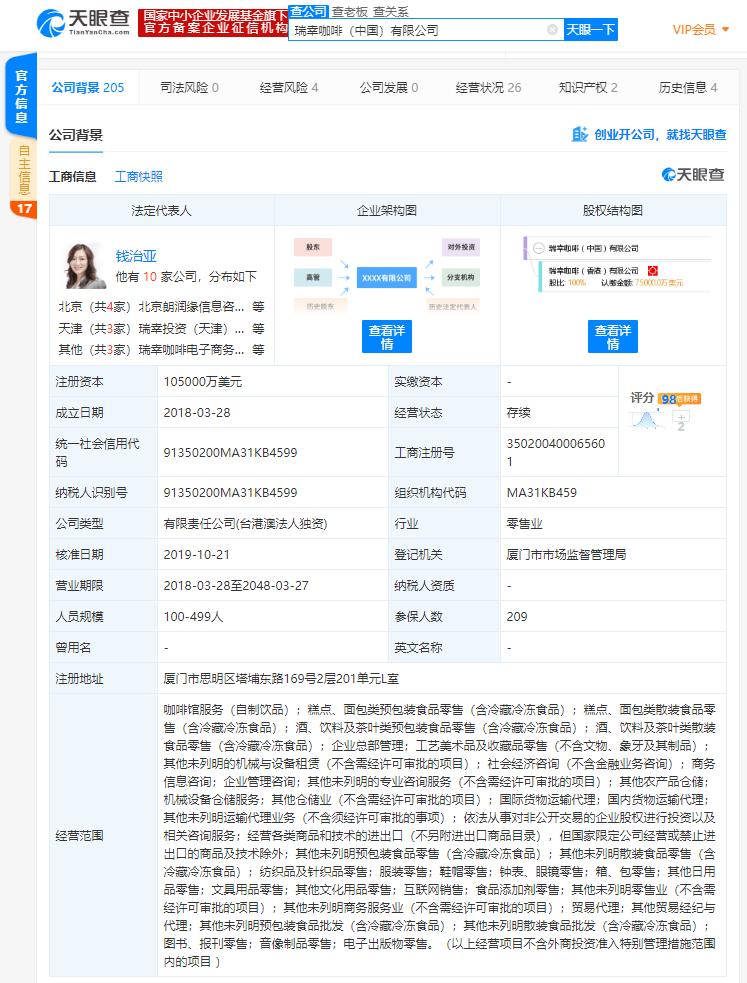The image size is (747, 983).
Task: Click the business term 2018-03-28至2048-03-27
Action: point(236,586)
